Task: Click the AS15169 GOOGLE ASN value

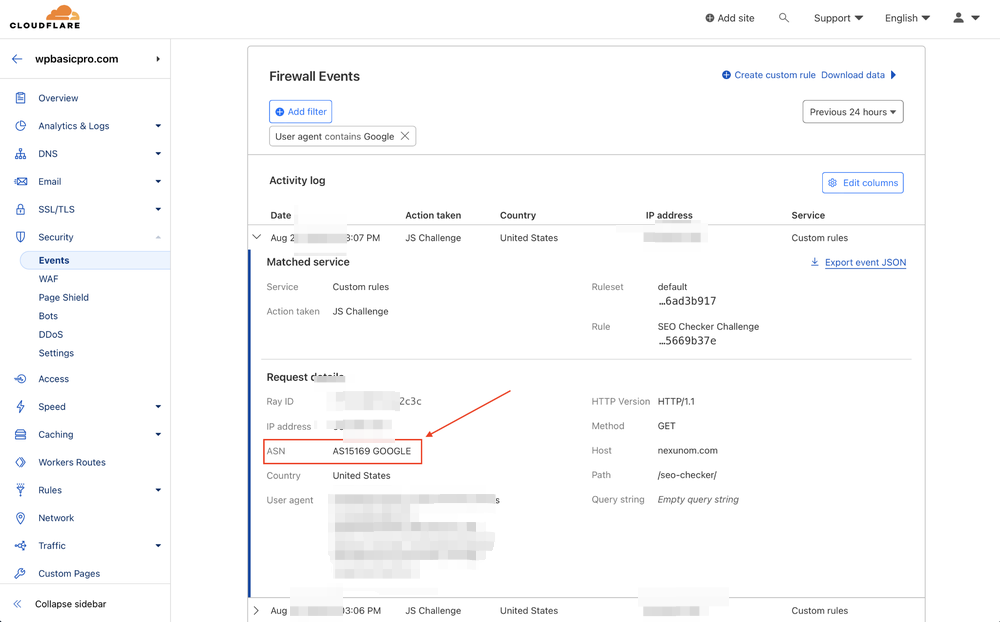Action: 372,451
